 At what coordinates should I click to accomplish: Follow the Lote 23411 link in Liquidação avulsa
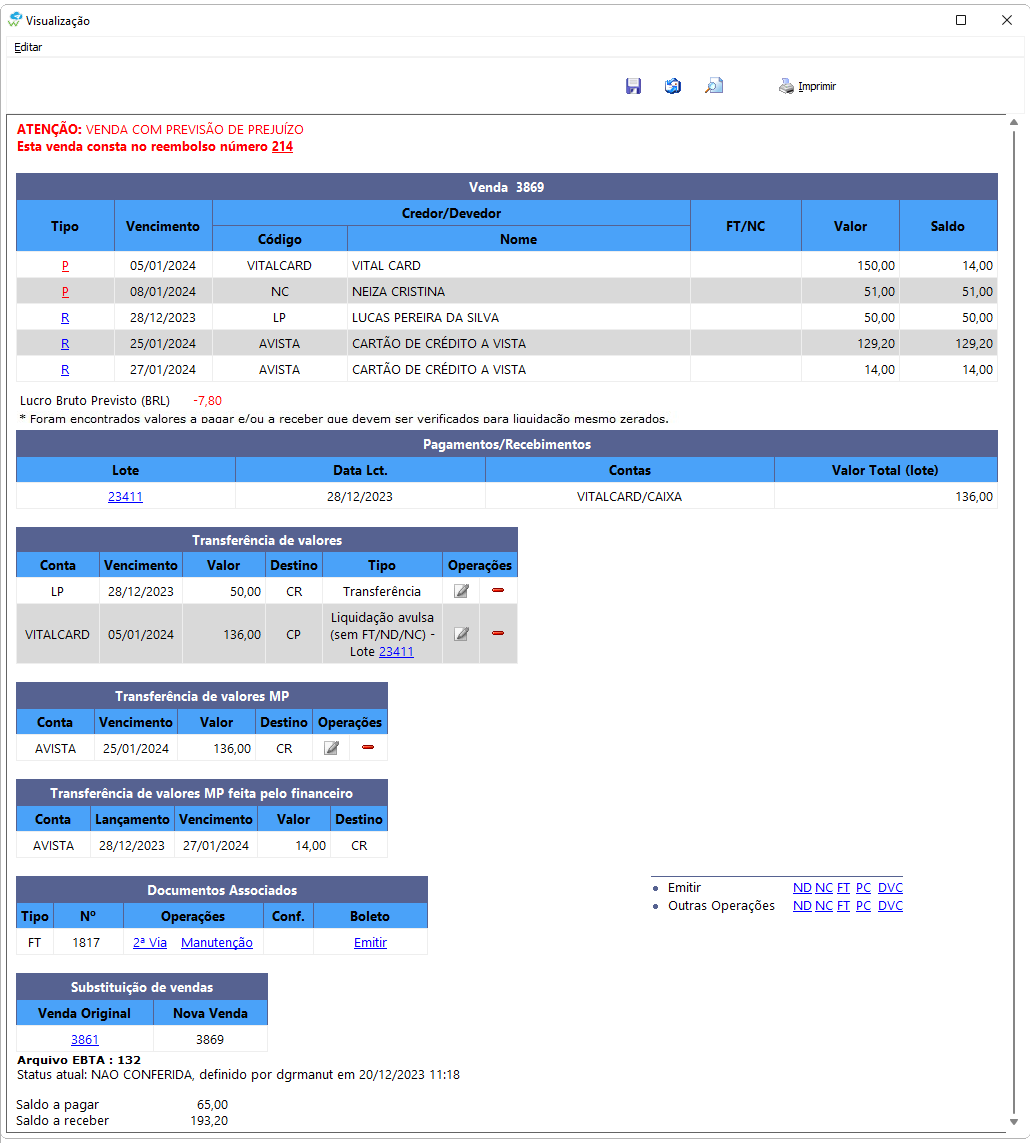coord(396,652)
